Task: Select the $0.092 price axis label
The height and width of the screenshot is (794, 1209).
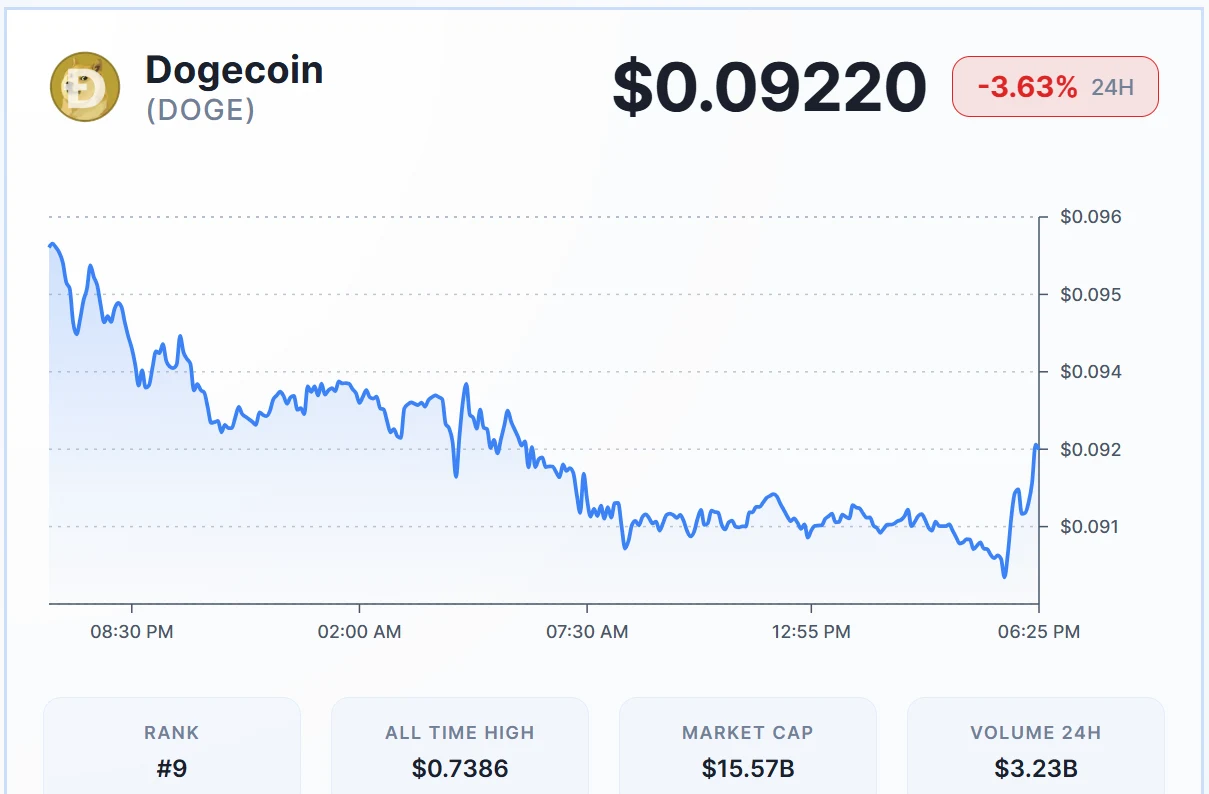Action: click(x=1091, y=449)
